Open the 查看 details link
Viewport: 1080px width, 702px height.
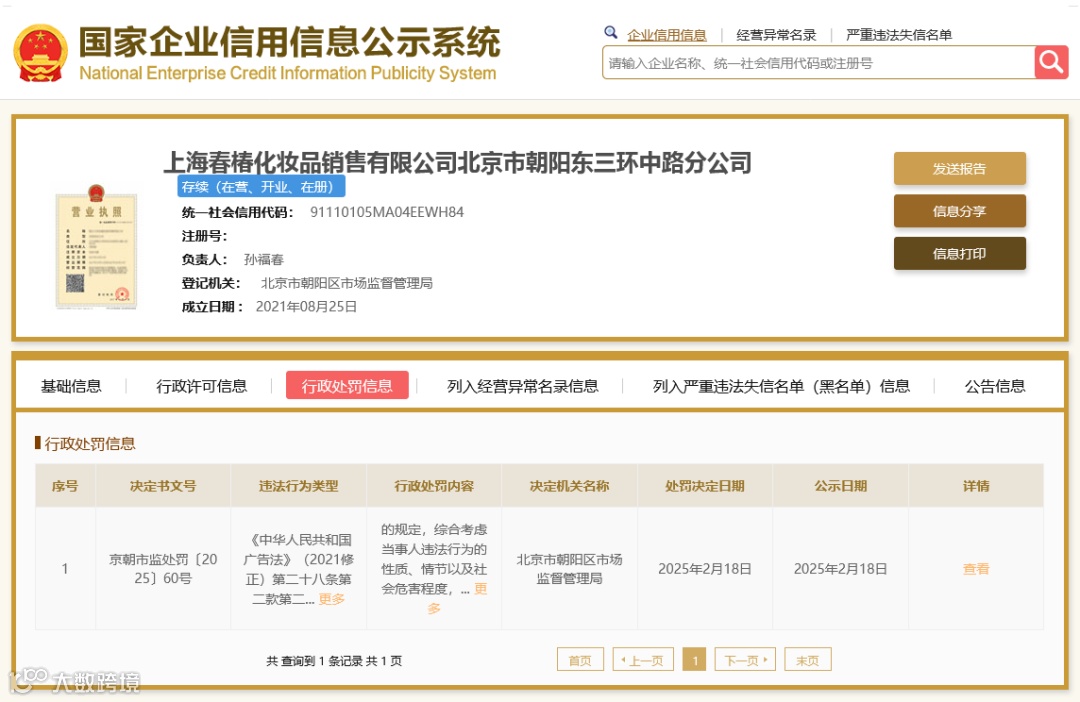976,568
